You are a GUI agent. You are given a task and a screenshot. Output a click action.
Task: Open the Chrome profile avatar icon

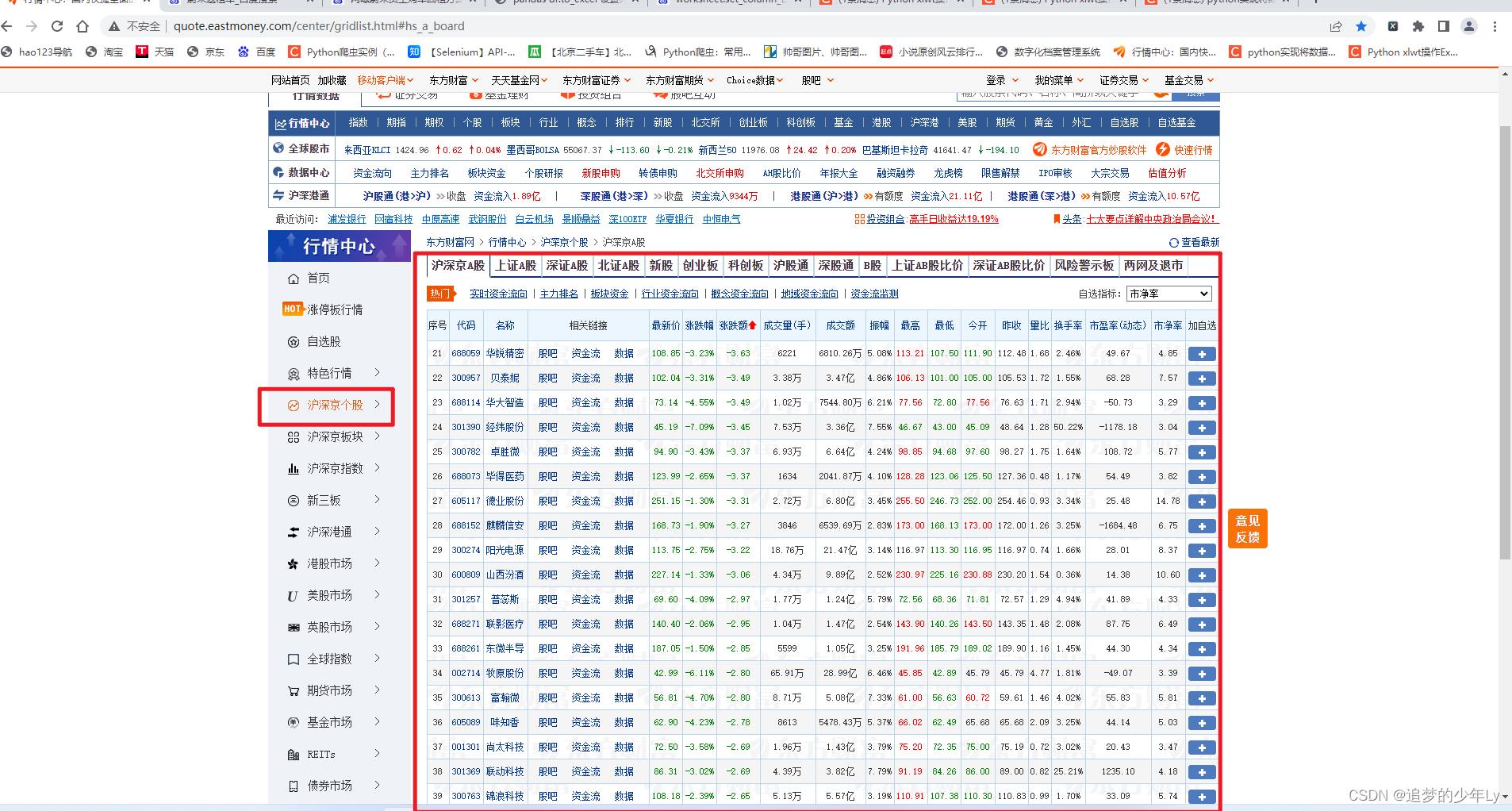click(1469, 26)
